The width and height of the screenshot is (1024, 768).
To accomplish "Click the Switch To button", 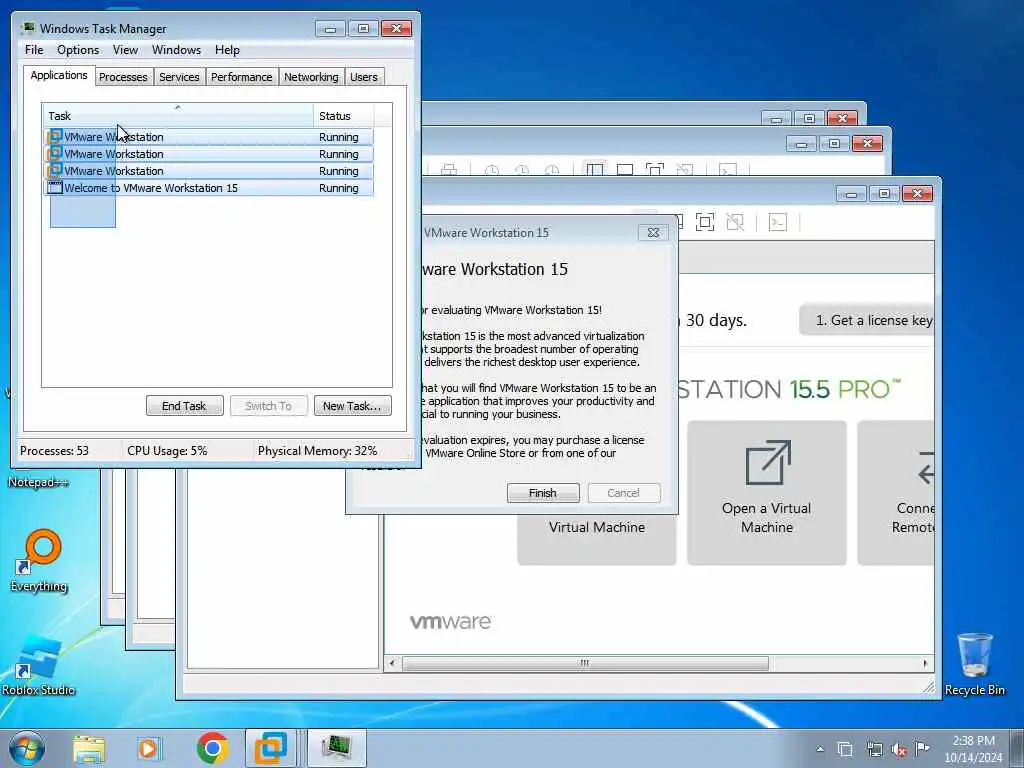I will (268, 406).
